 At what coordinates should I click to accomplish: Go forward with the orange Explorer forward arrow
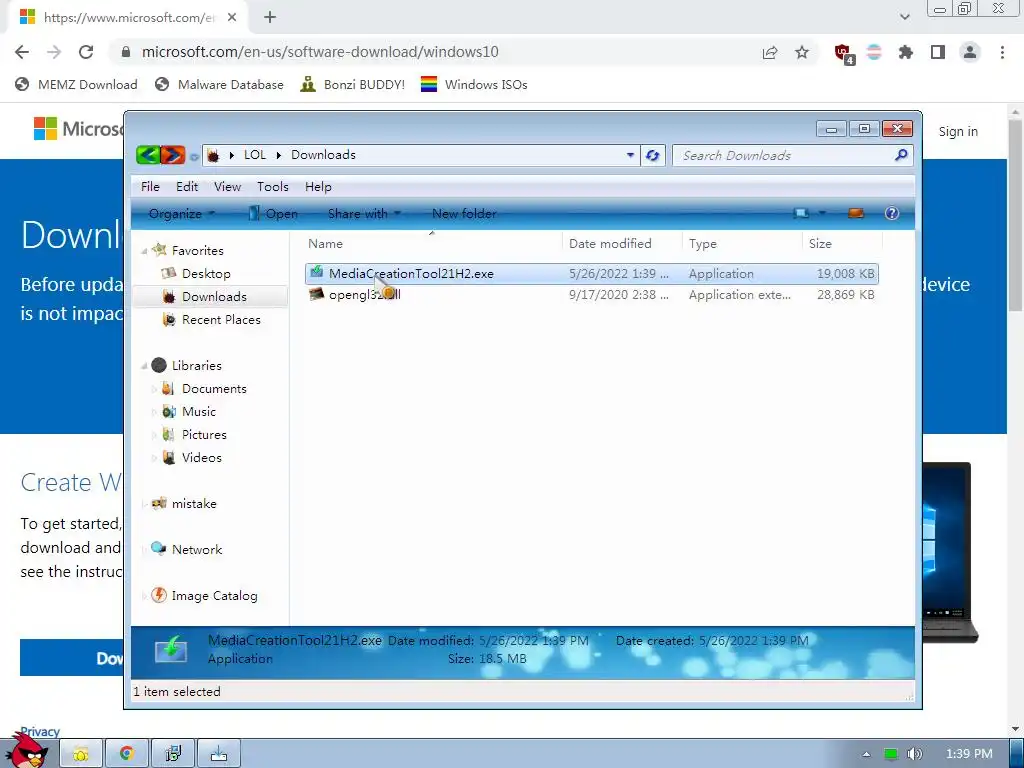(173, 155)
